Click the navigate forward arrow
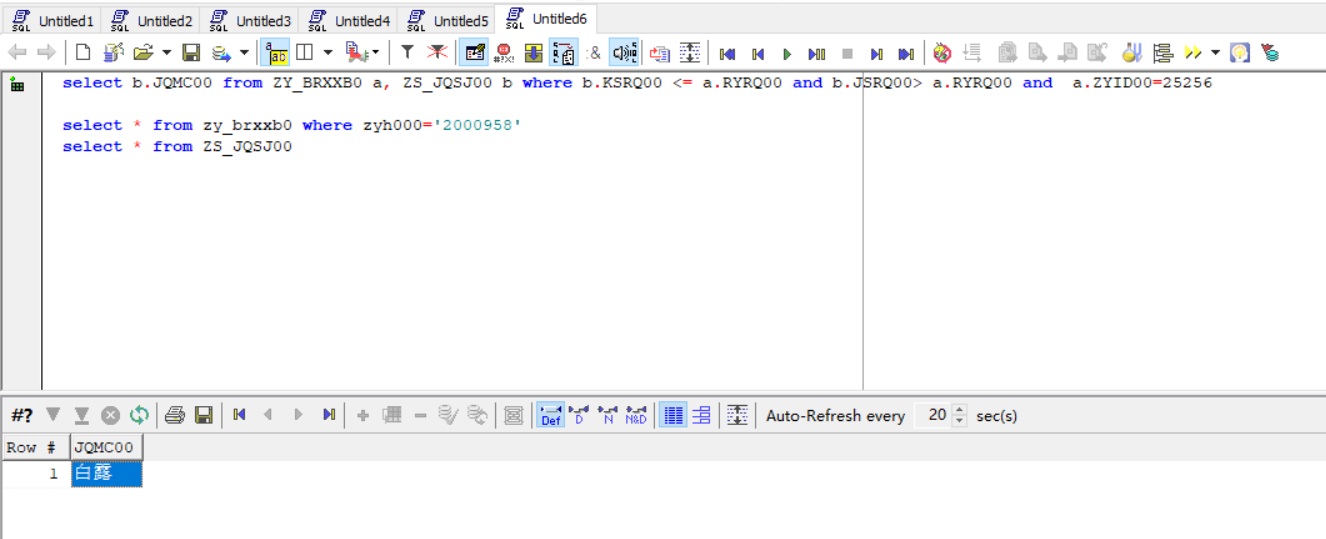 coord(46,53)
